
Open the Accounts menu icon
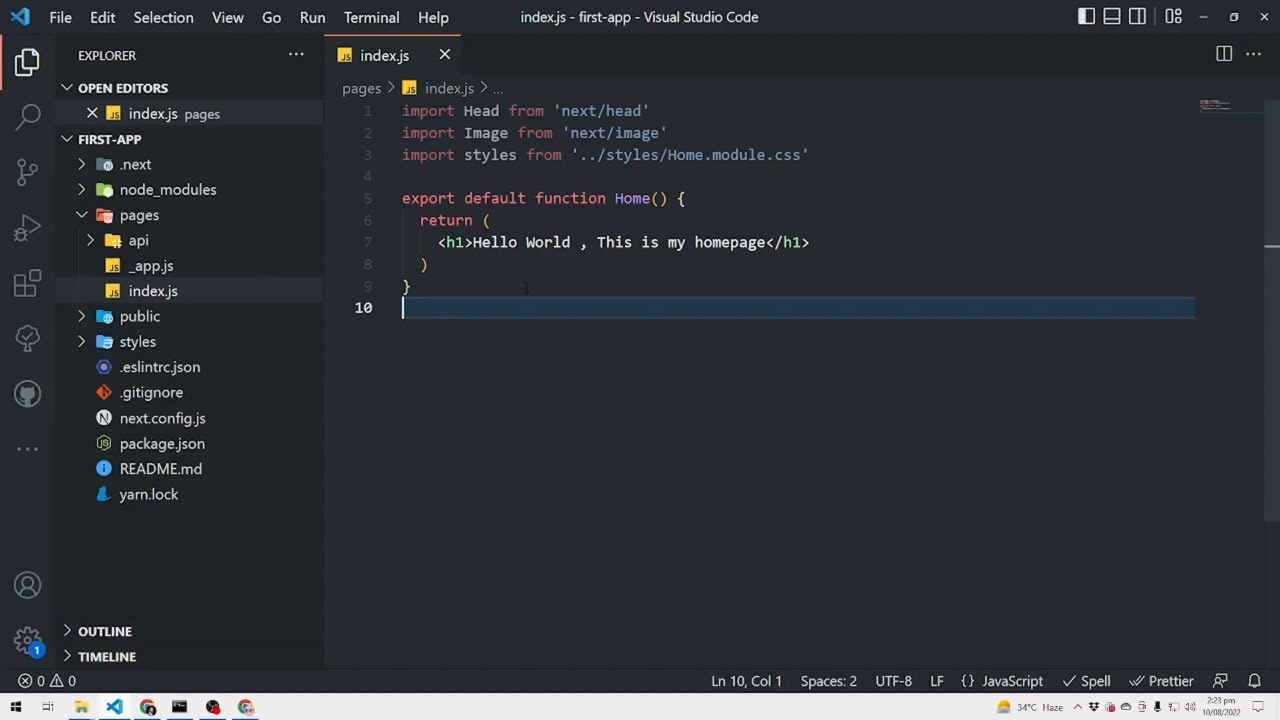click(x=27, y=585)
